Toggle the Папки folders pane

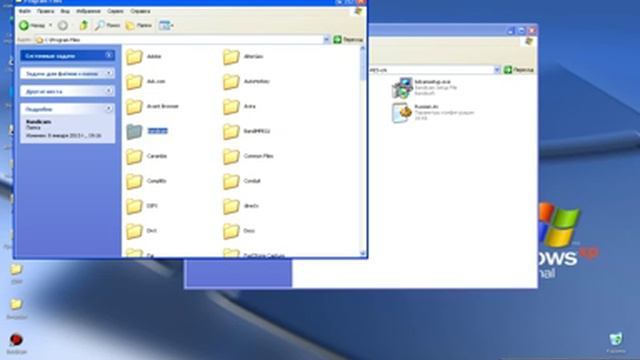pos(139,25)
